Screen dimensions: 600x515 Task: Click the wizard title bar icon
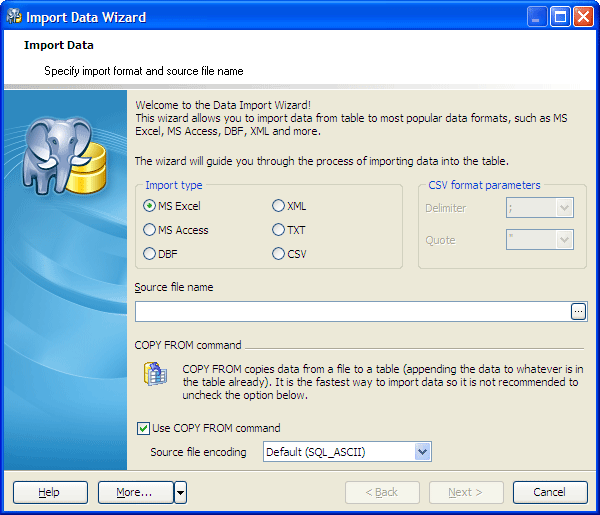[x=14, y=16]
